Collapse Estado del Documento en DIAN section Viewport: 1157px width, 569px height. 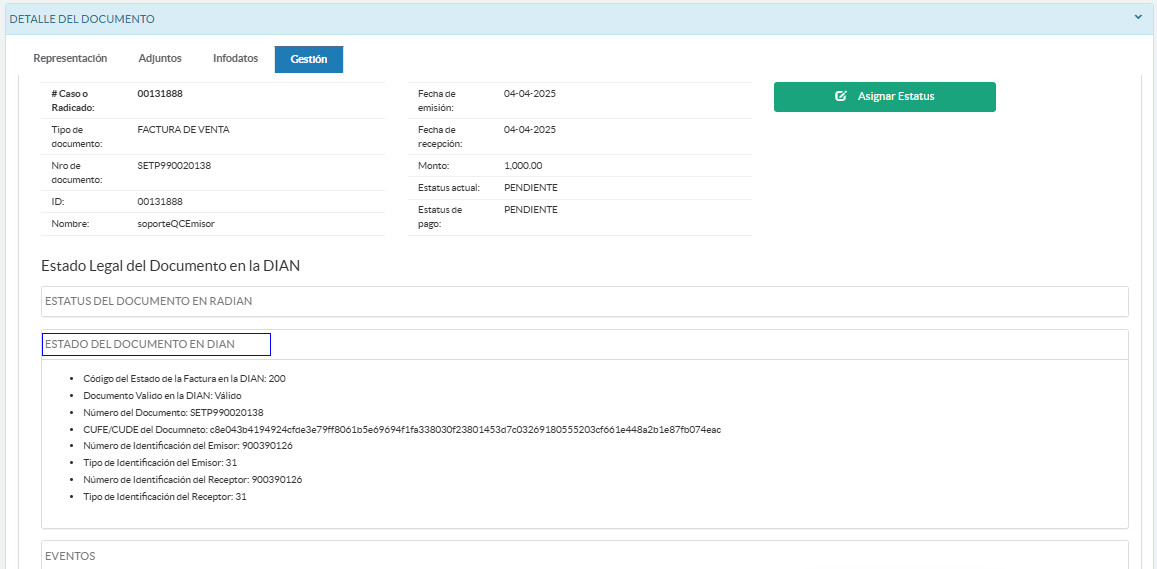pos(140,344)
